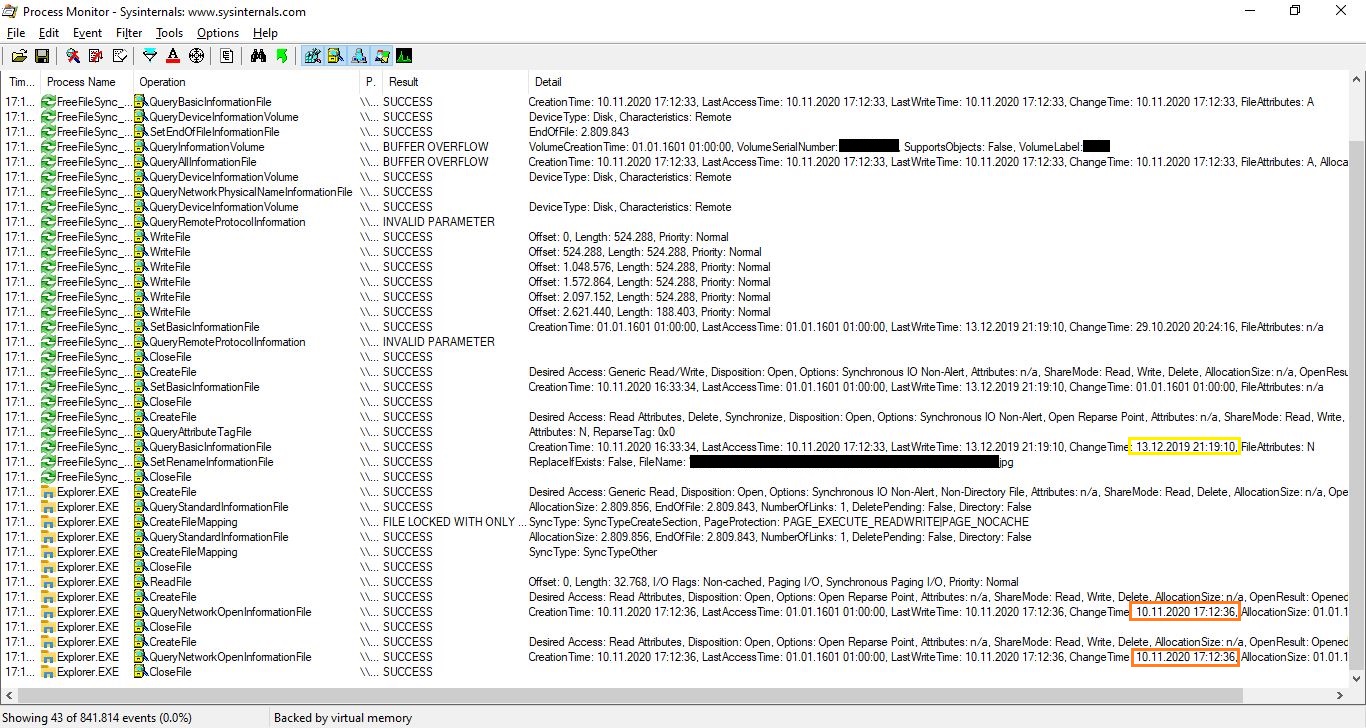This screenshot has height=728, width=1366.
Task: Toggle Show Registry Activity
Action: coord(312,56)
